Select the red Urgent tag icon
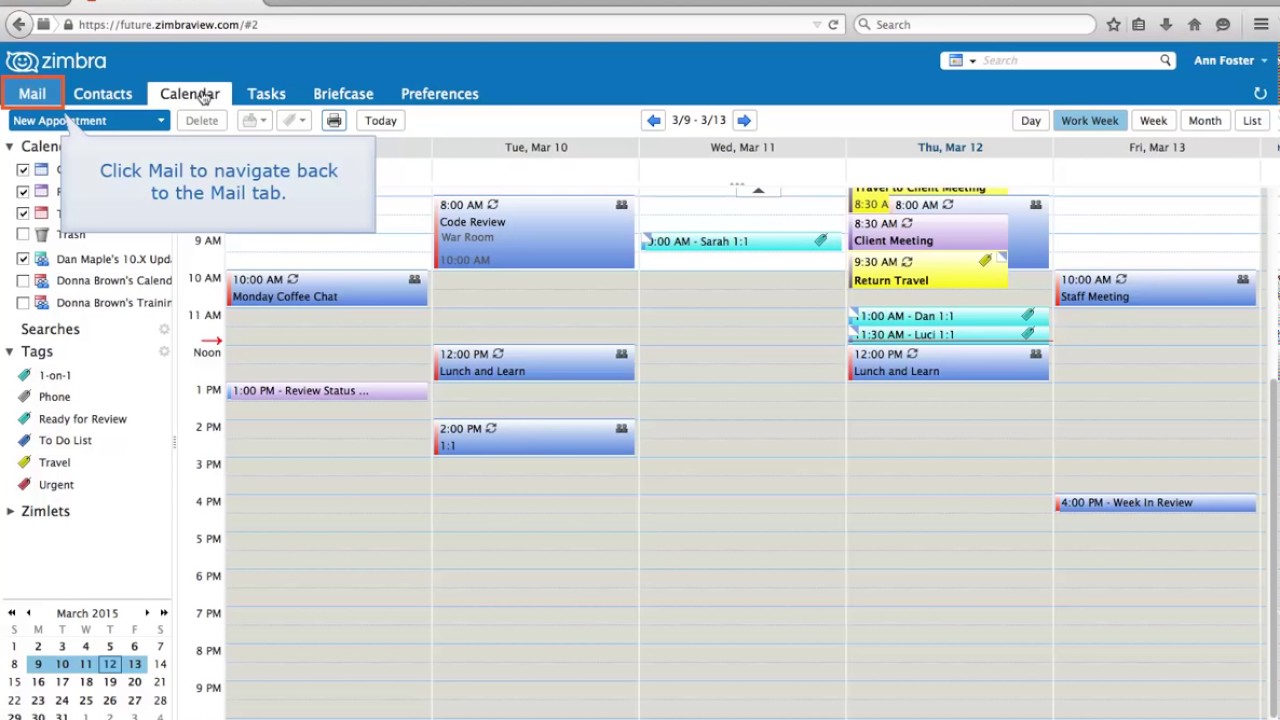The image size is (1280, 720). (x=25, y=484)
